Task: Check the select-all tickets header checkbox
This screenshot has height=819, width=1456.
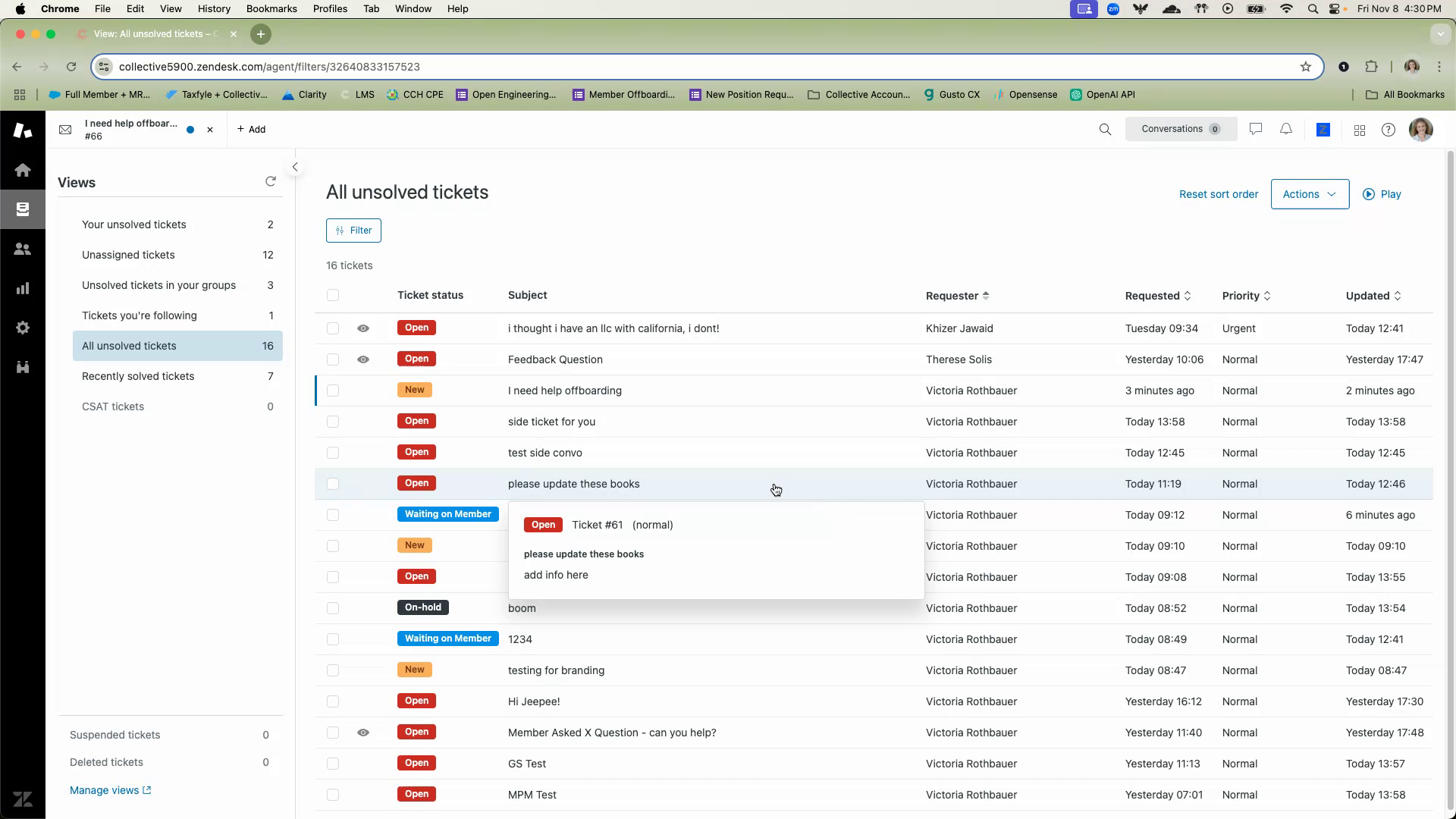Action: point(333,295)
